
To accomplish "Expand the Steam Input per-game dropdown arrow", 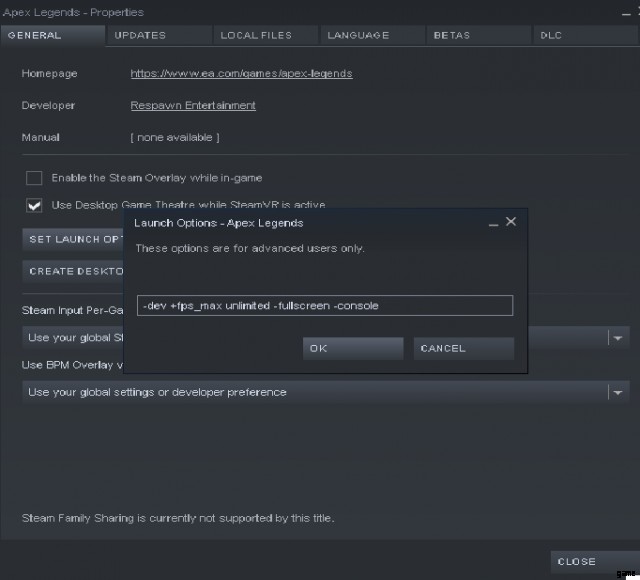I will [618, 338].
